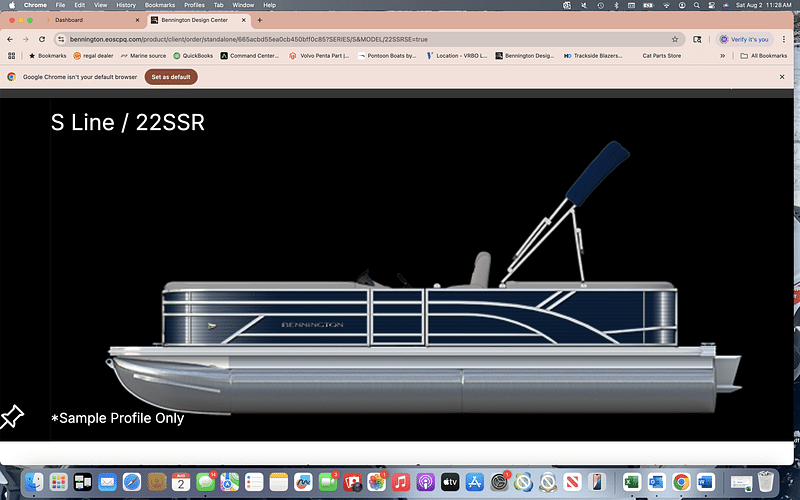
Task: Launch Safari from the Dock
Action: pos(132,482)
